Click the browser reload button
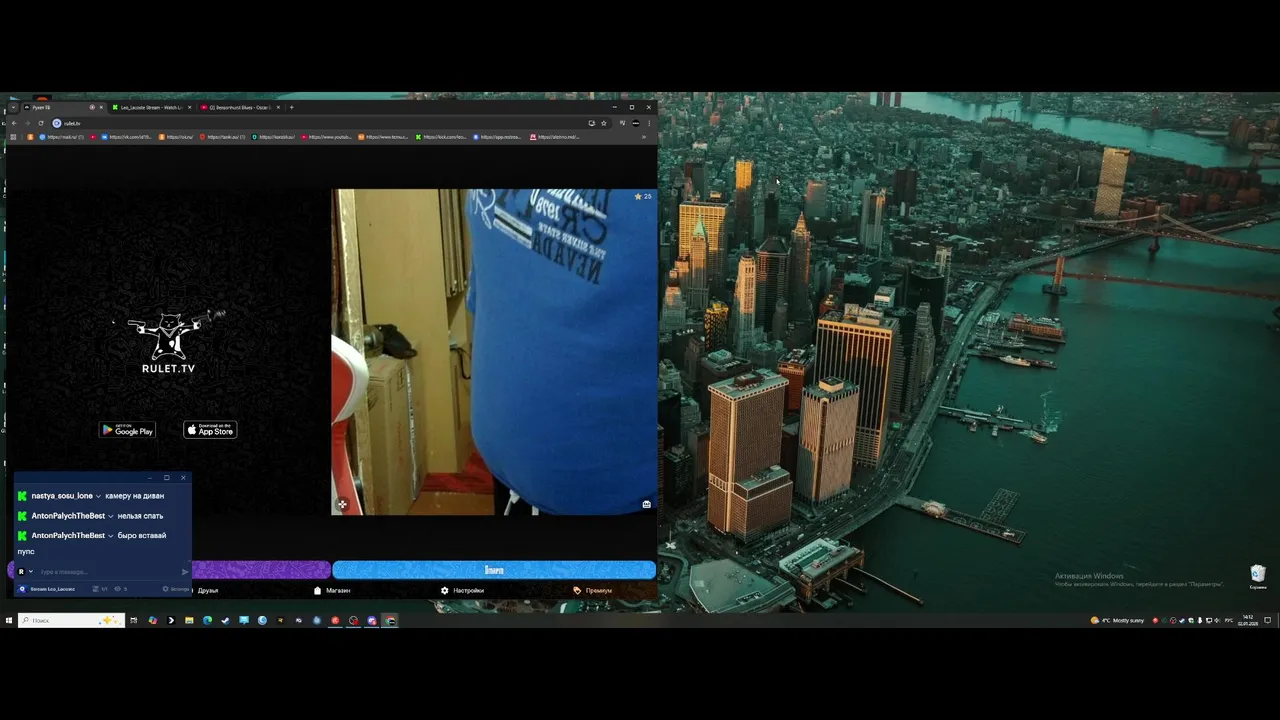This screenshot has width=1280, height=720. (x=41, y=123)
